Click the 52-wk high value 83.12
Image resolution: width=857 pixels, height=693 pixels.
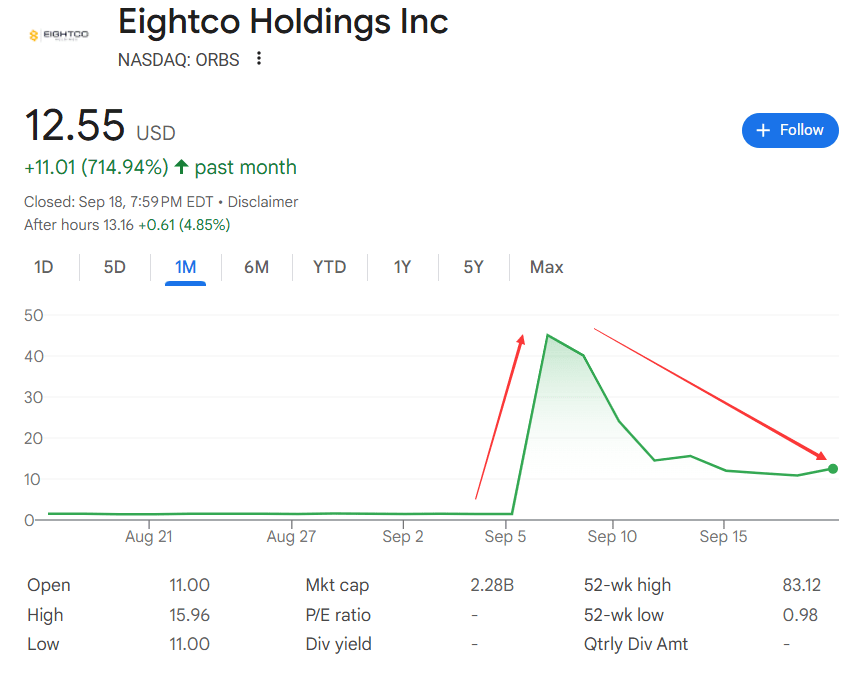[801, 585]
